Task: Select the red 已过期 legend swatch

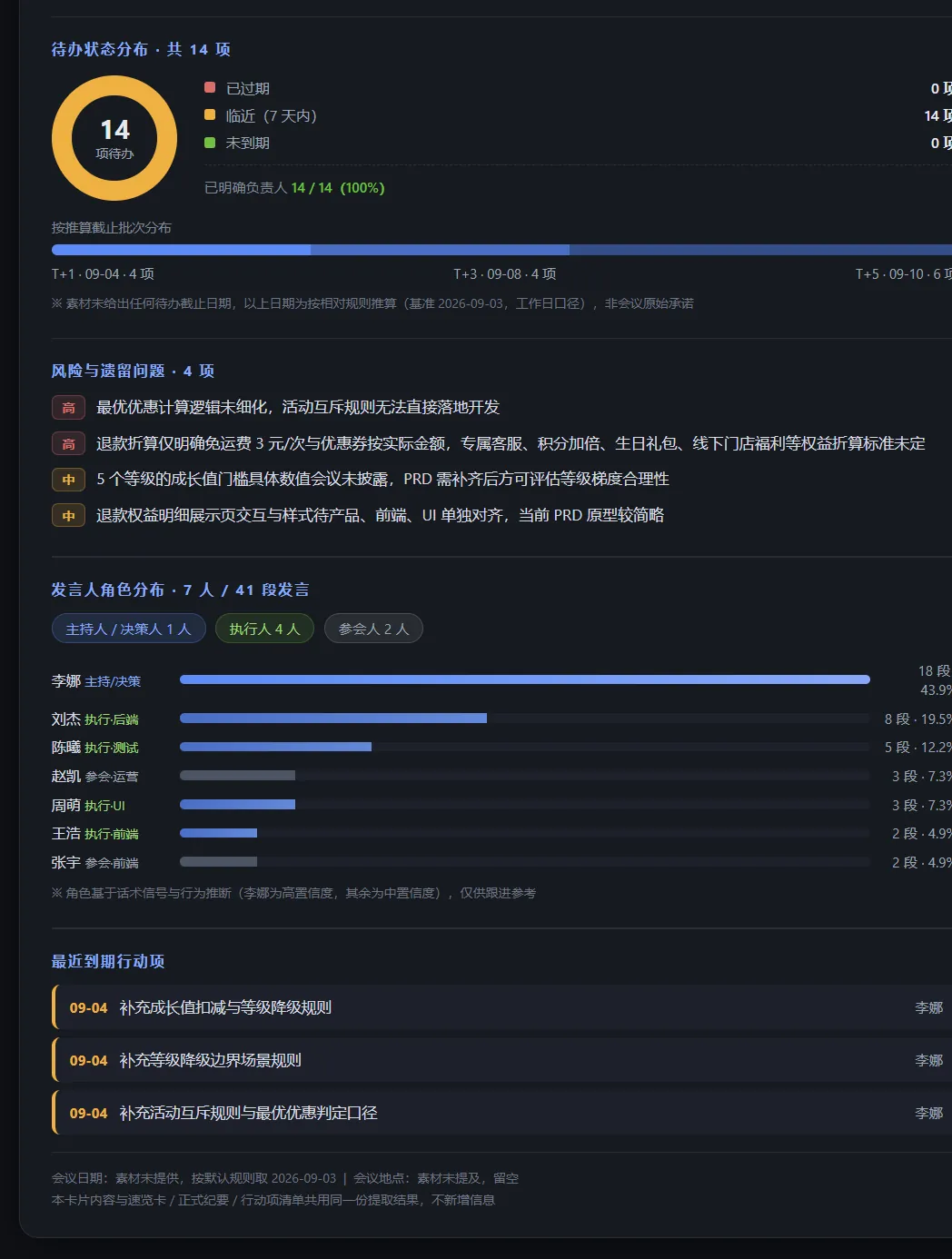Action: pyautogui.click(x=210, y=87)
